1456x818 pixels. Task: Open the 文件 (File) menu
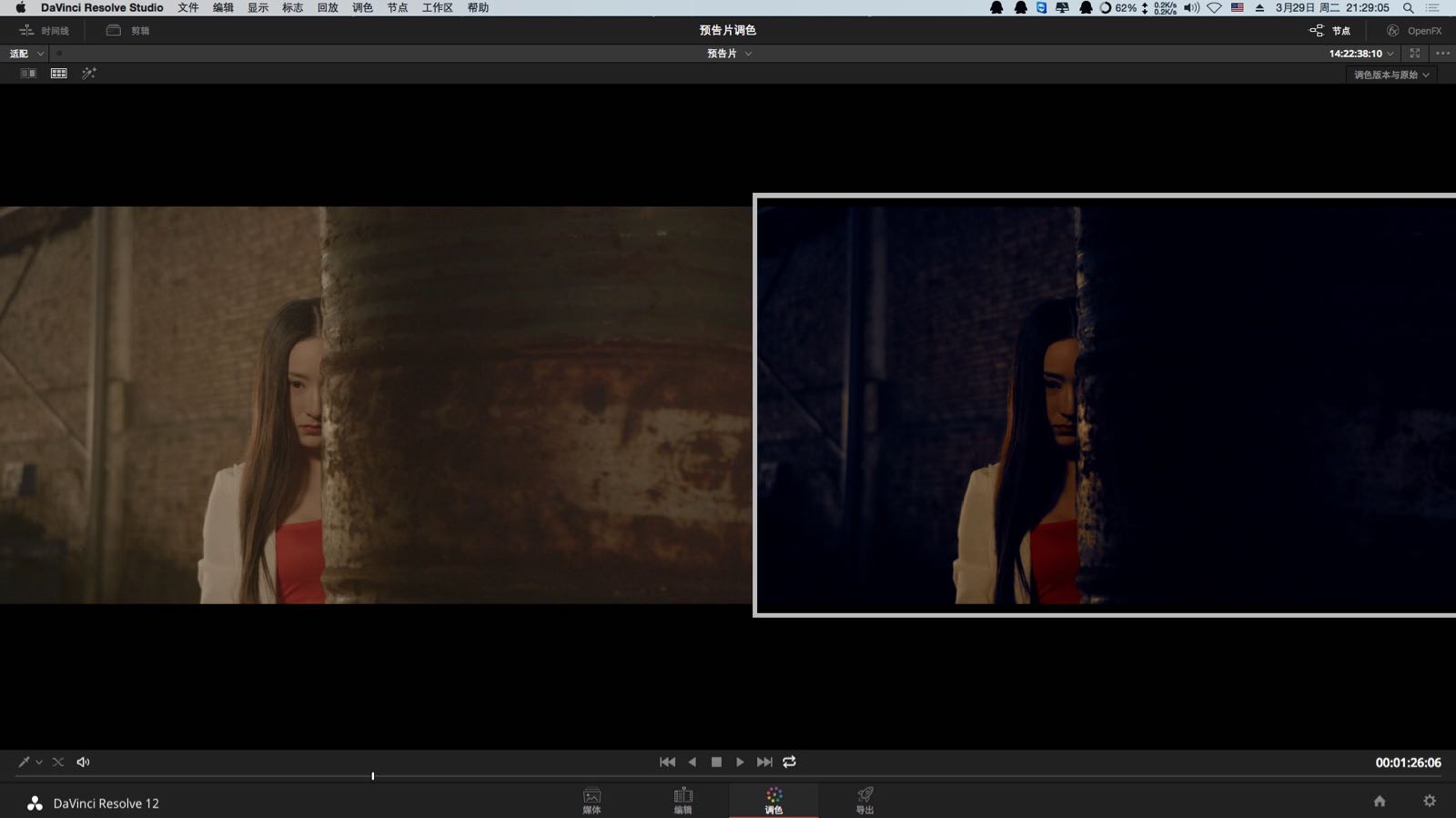coord(188,7)
